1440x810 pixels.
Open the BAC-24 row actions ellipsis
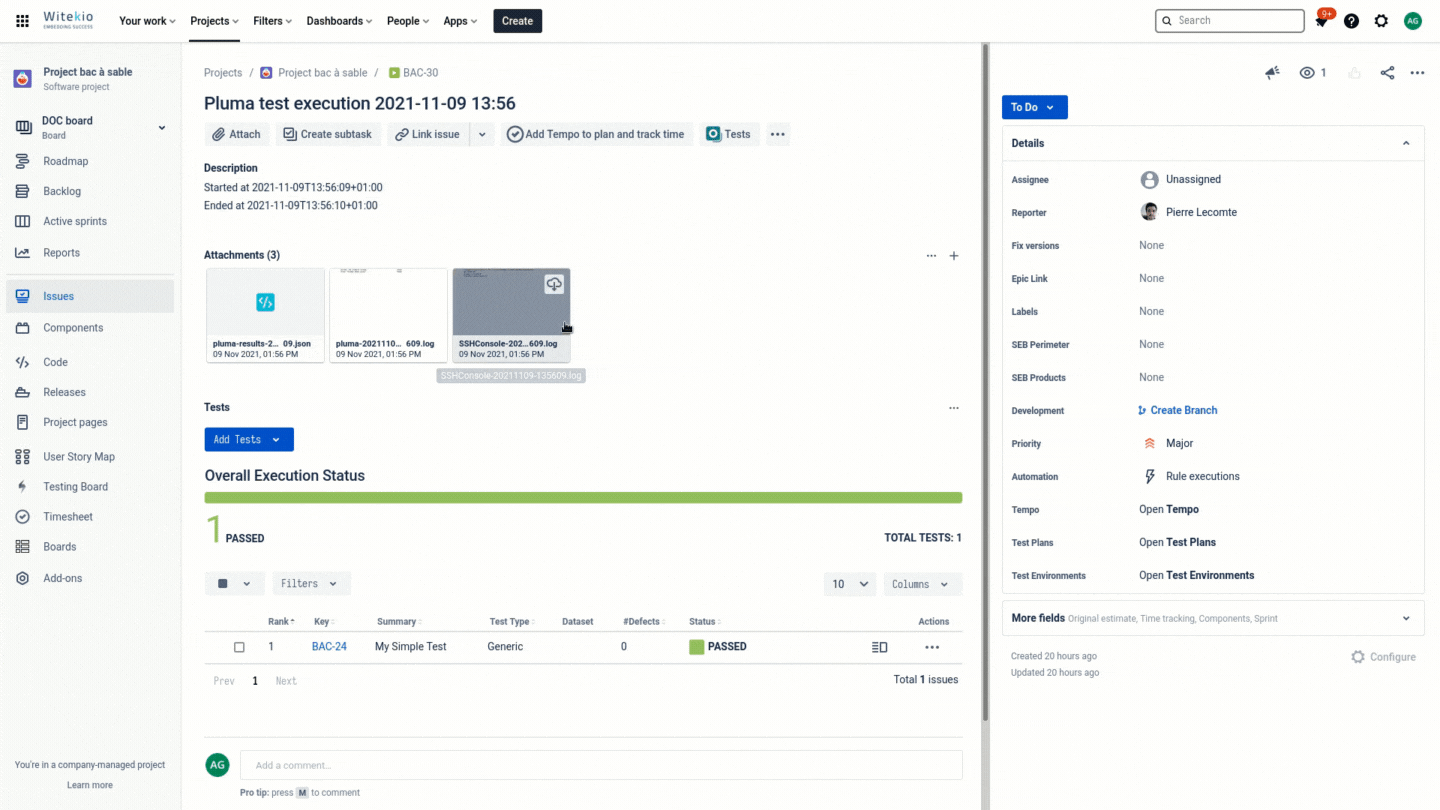[x=932, y=647]
